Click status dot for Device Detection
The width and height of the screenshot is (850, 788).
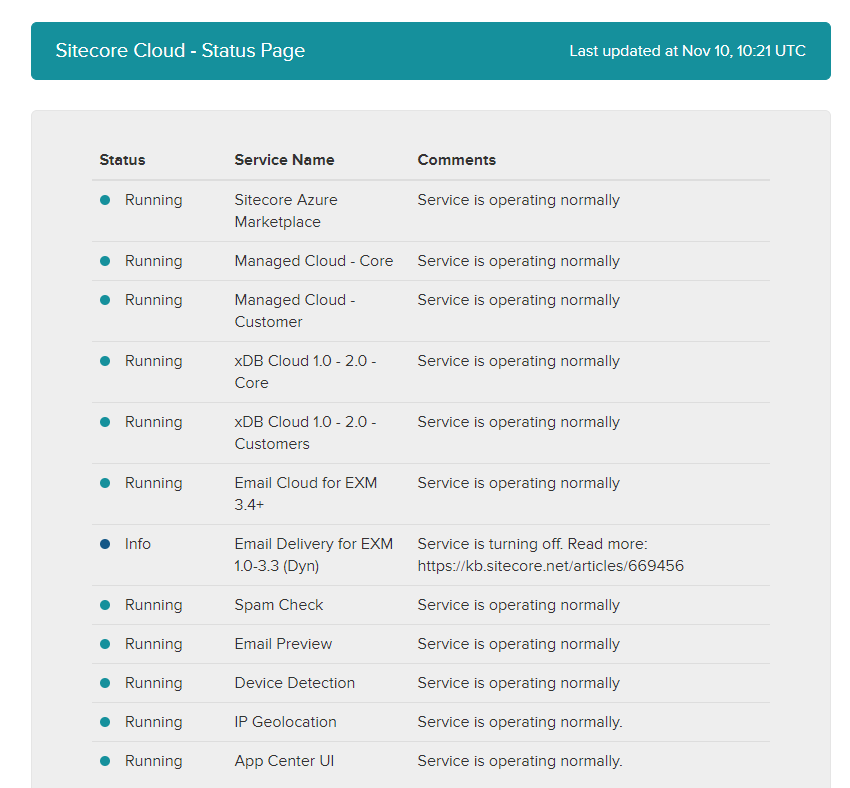pyautogui.click(x=105, y=683)
